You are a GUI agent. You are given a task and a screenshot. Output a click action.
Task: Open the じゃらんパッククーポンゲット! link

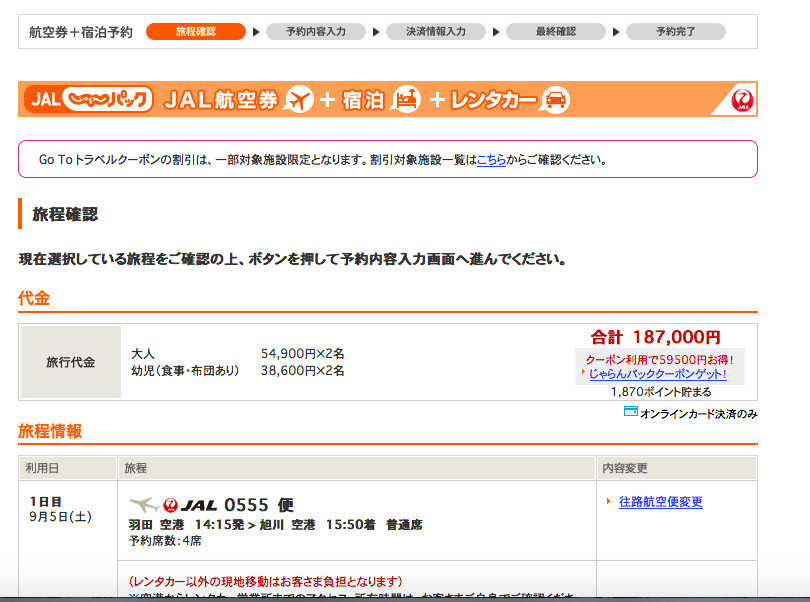point(658,374)
